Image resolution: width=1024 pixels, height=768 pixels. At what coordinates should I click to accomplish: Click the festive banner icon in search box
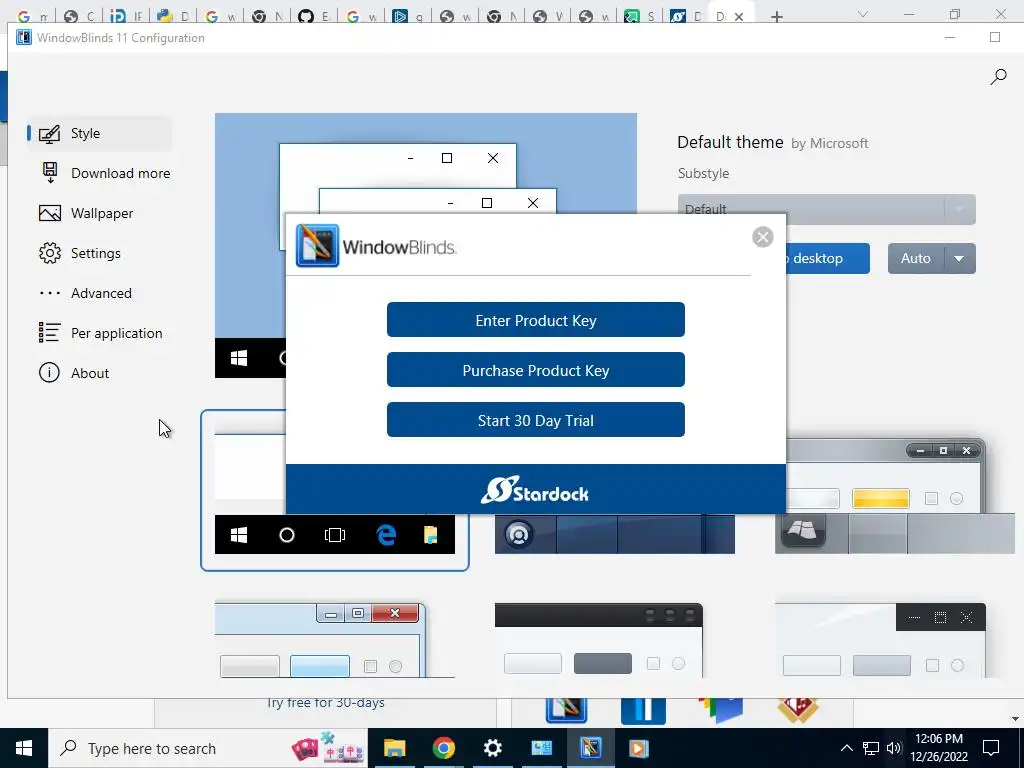[327, 748]
